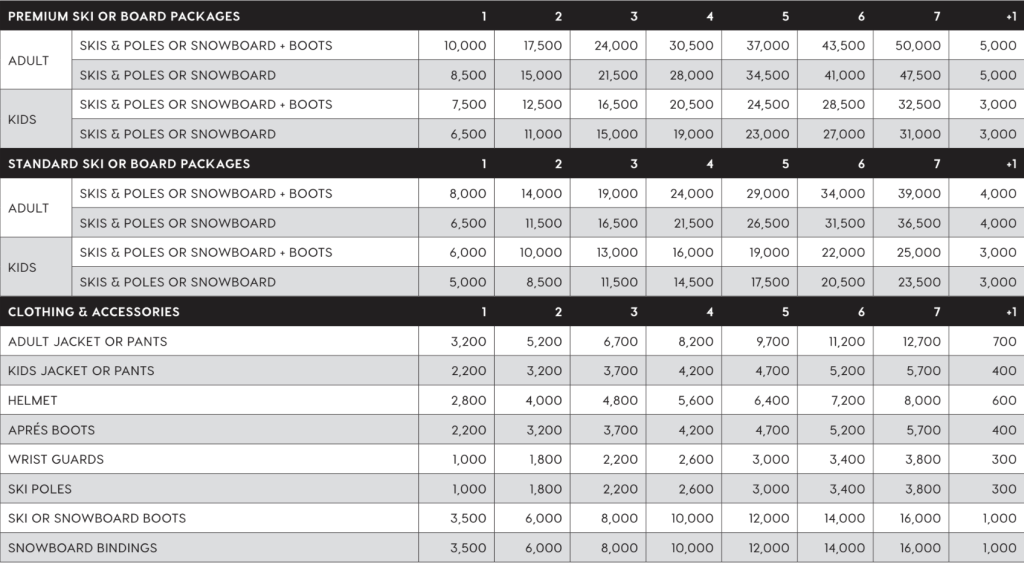Click the Premium Ski or Board Packages header
Screen dimensions: 1024x563
click(124, 16)
